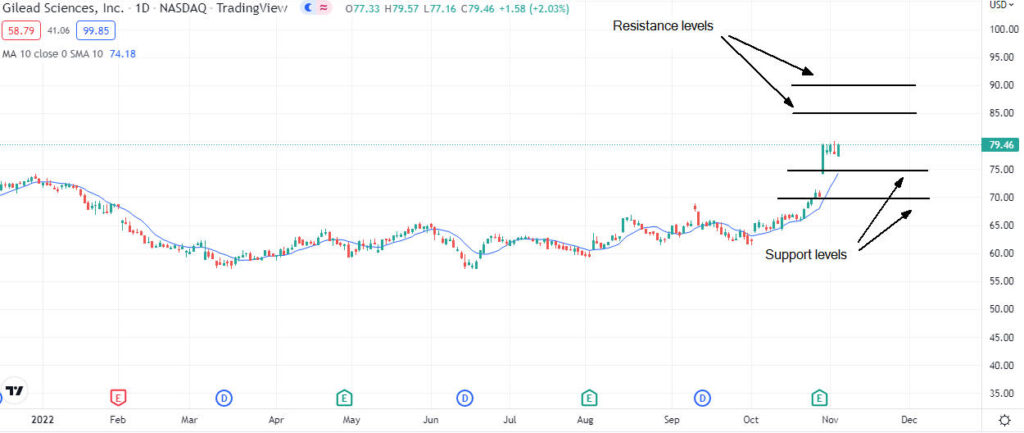The height and width of the screenshot is (433, 1024).
Task: Click the 70.00 price axis label
Action: (x=1003, y=197)
